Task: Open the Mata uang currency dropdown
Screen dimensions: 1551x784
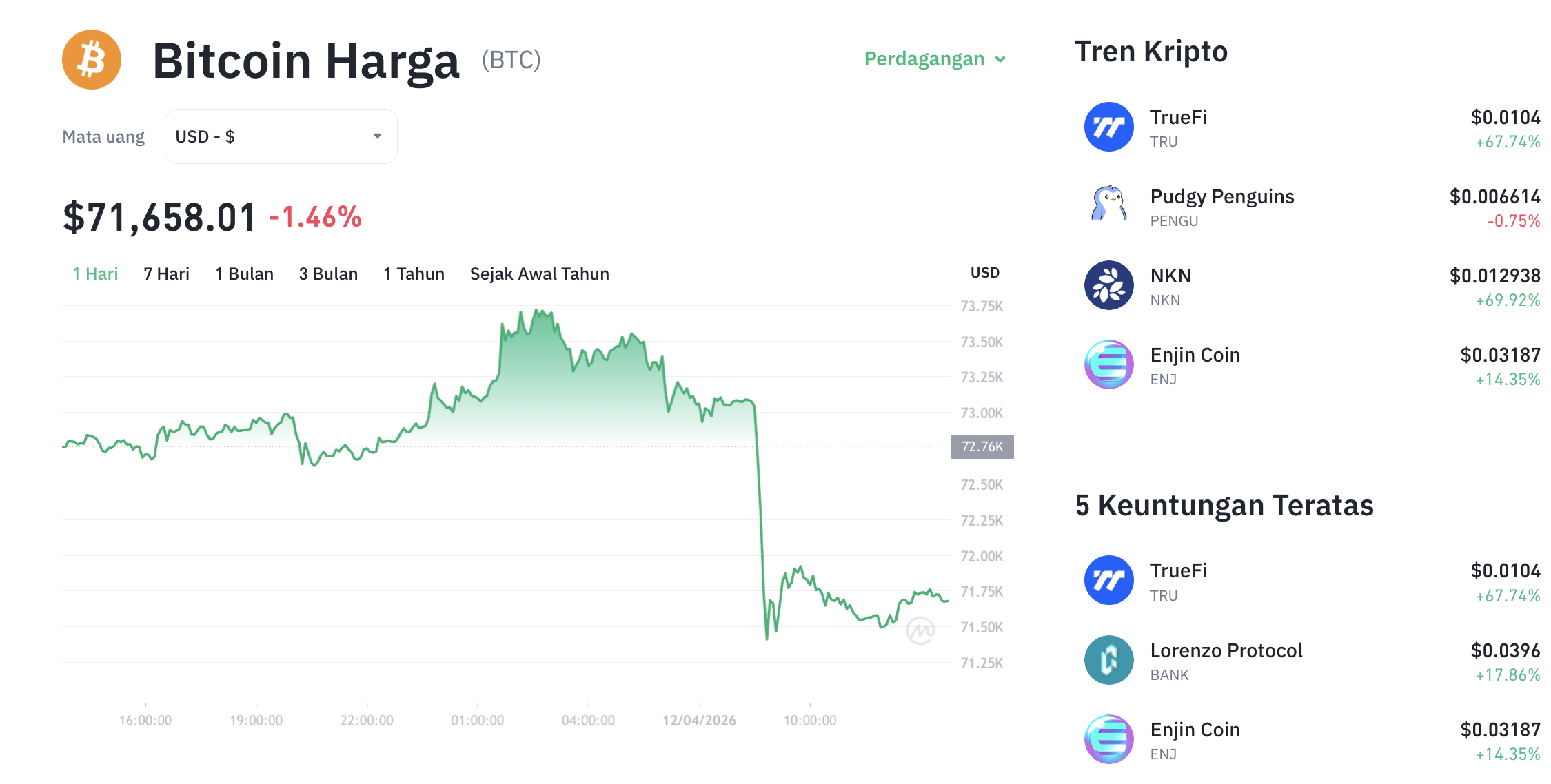Action: click(280, 136)
